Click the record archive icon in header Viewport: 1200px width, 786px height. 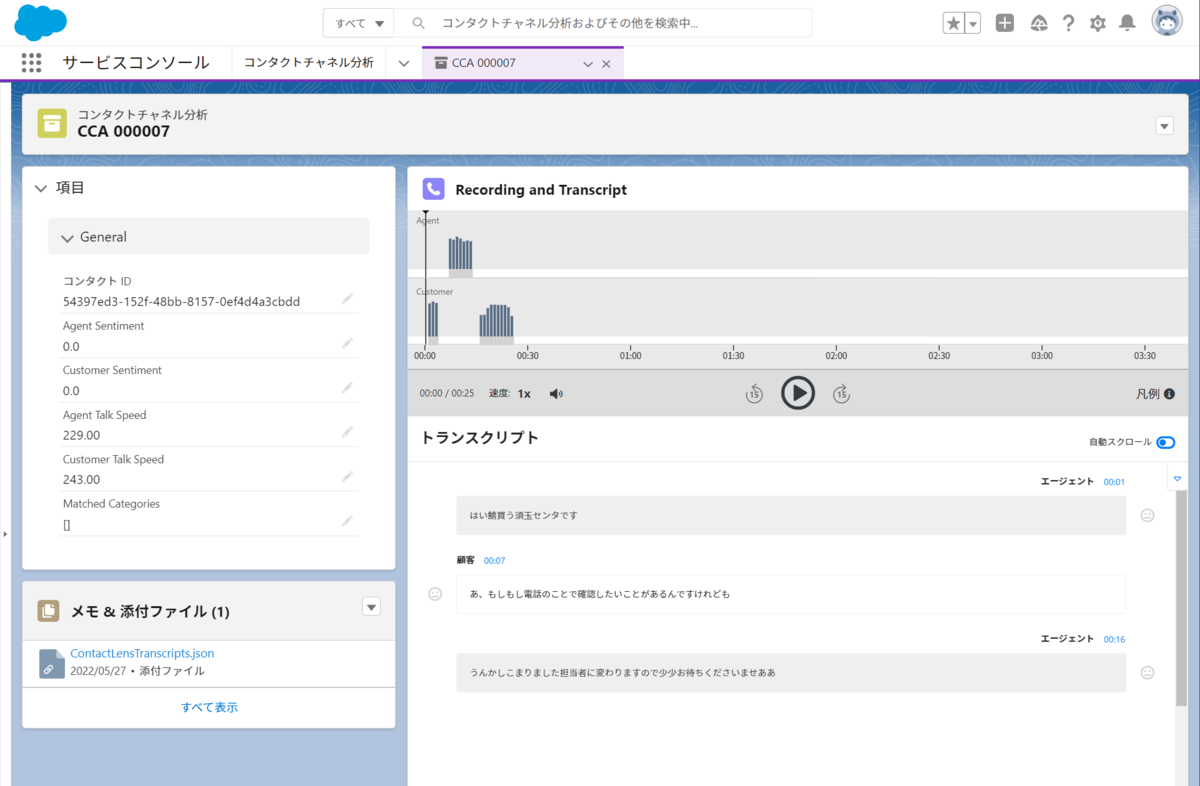(x=52, y=123)
